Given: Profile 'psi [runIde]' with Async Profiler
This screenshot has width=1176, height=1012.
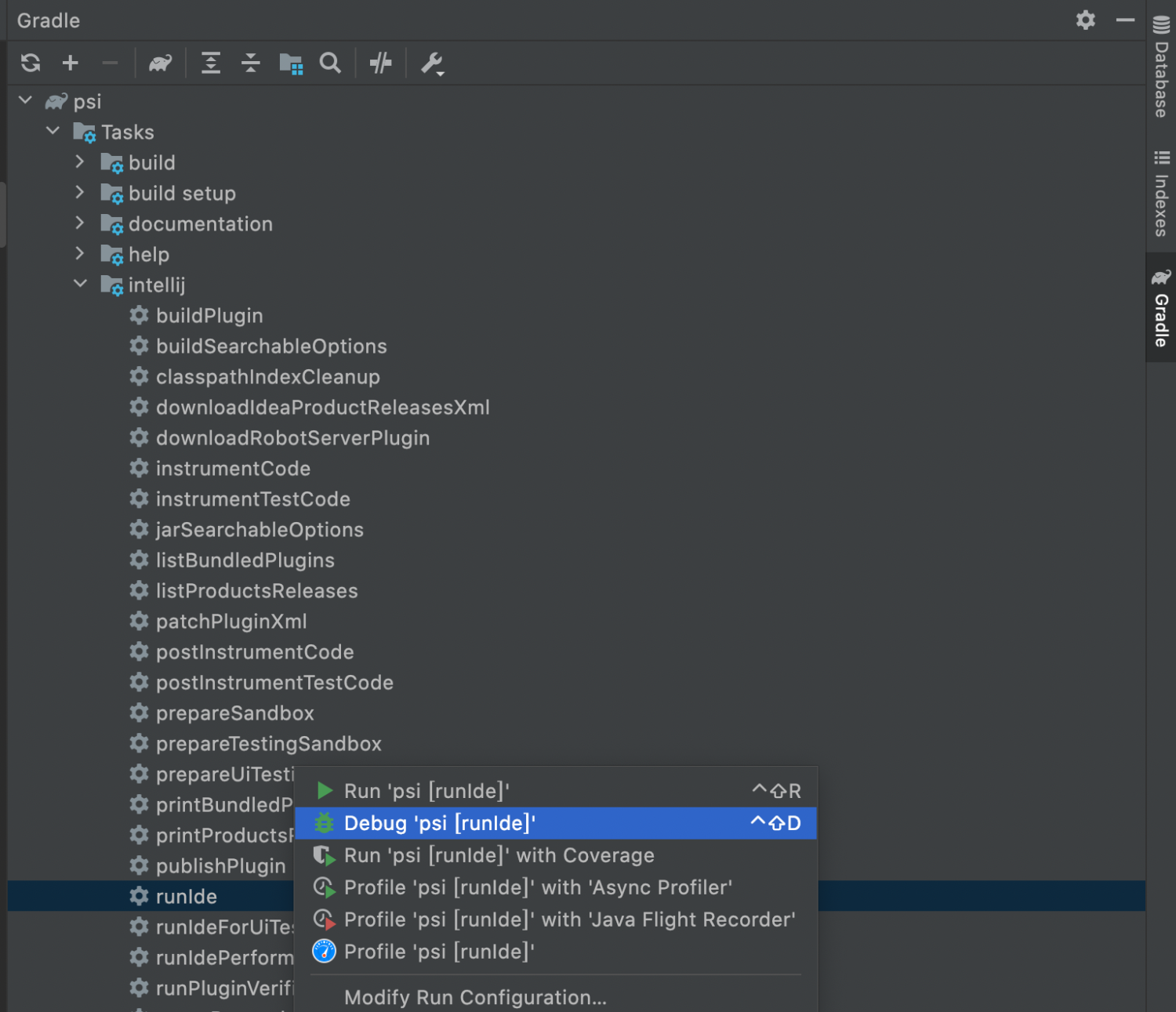Looking at the screenshot, I should [x=556, y=887].
